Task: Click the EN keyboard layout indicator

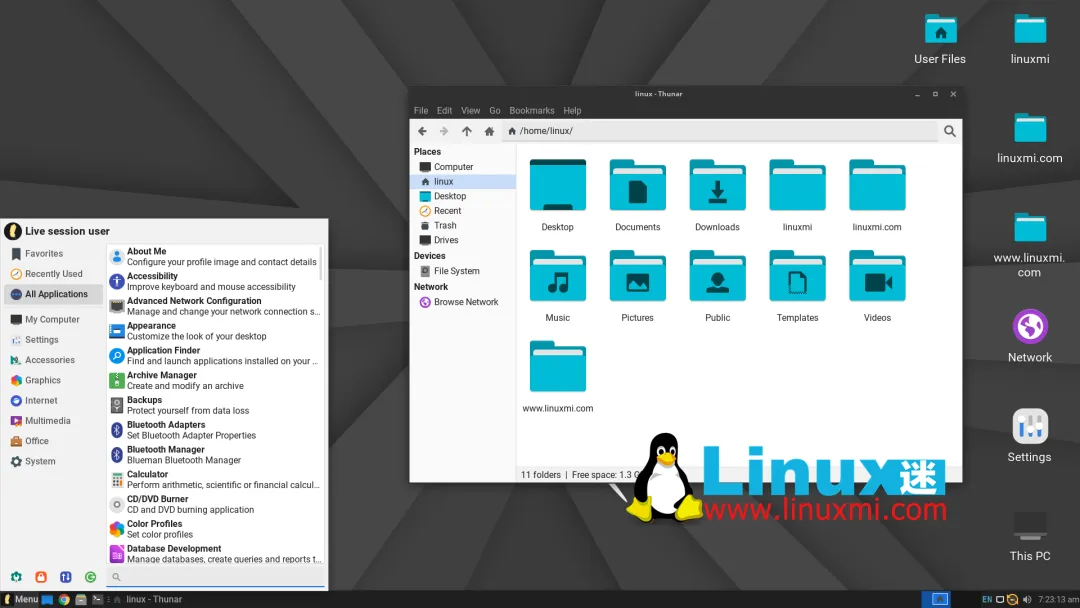Action: coord(987,600)
